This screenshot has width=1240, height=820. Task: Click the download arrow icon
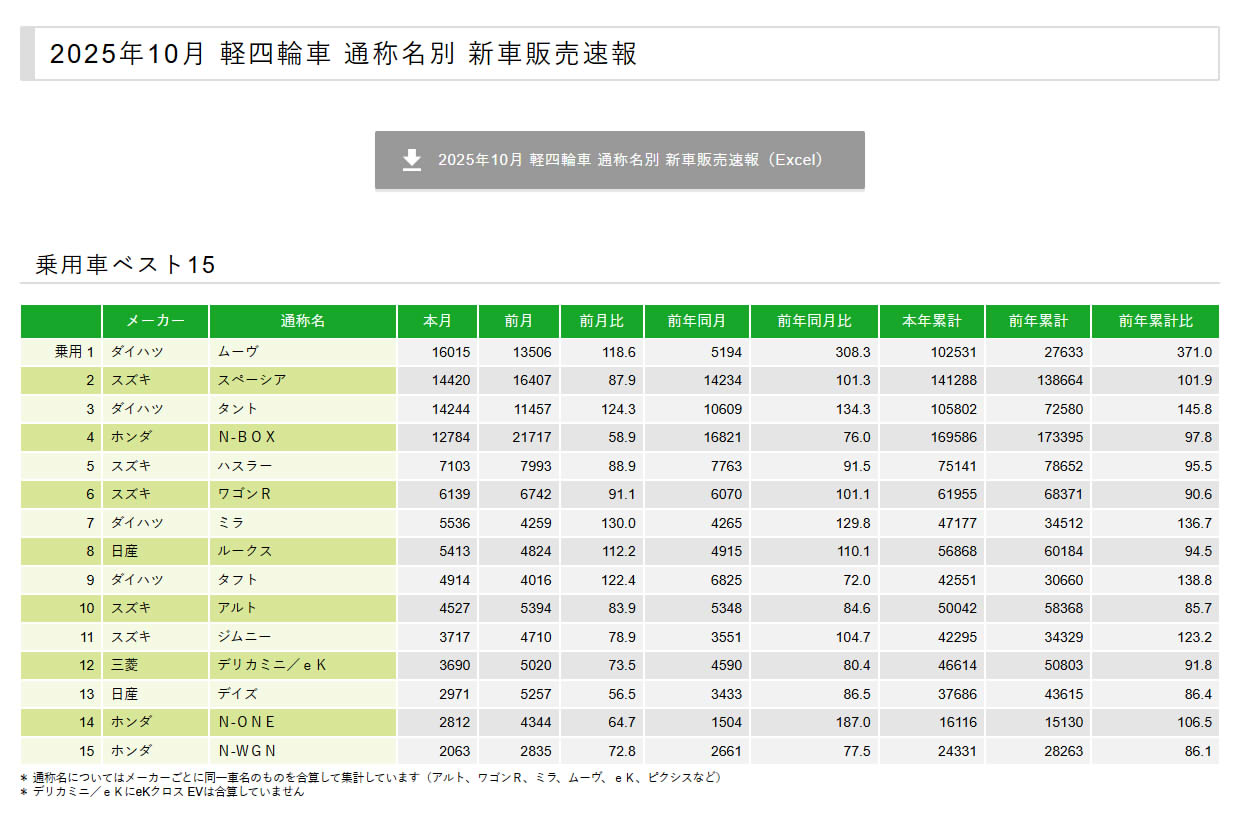[x=412, y=160]
